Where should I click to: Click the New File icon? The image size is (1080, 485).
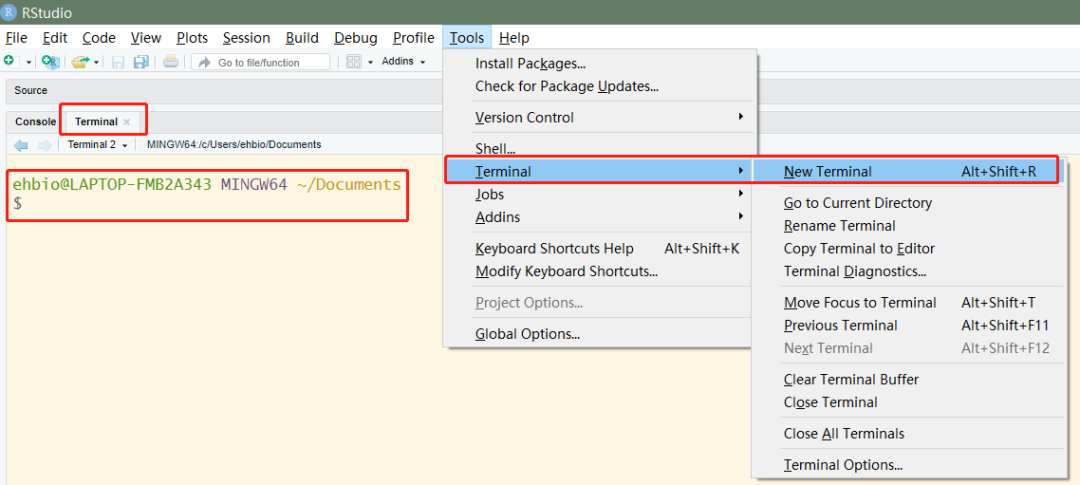click(10, 62)
